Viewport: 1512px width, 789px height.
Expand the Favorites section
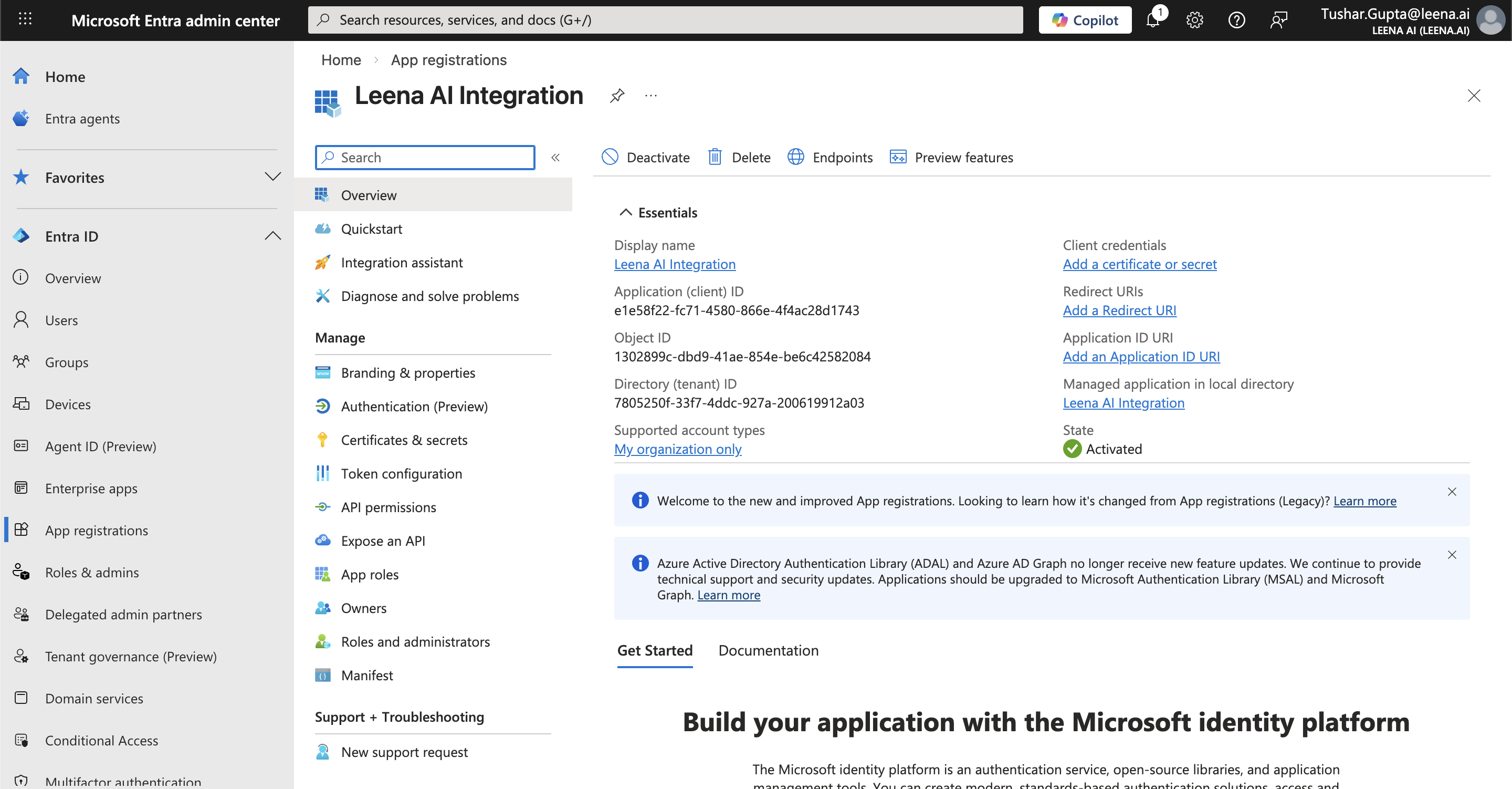coord(272,177)
